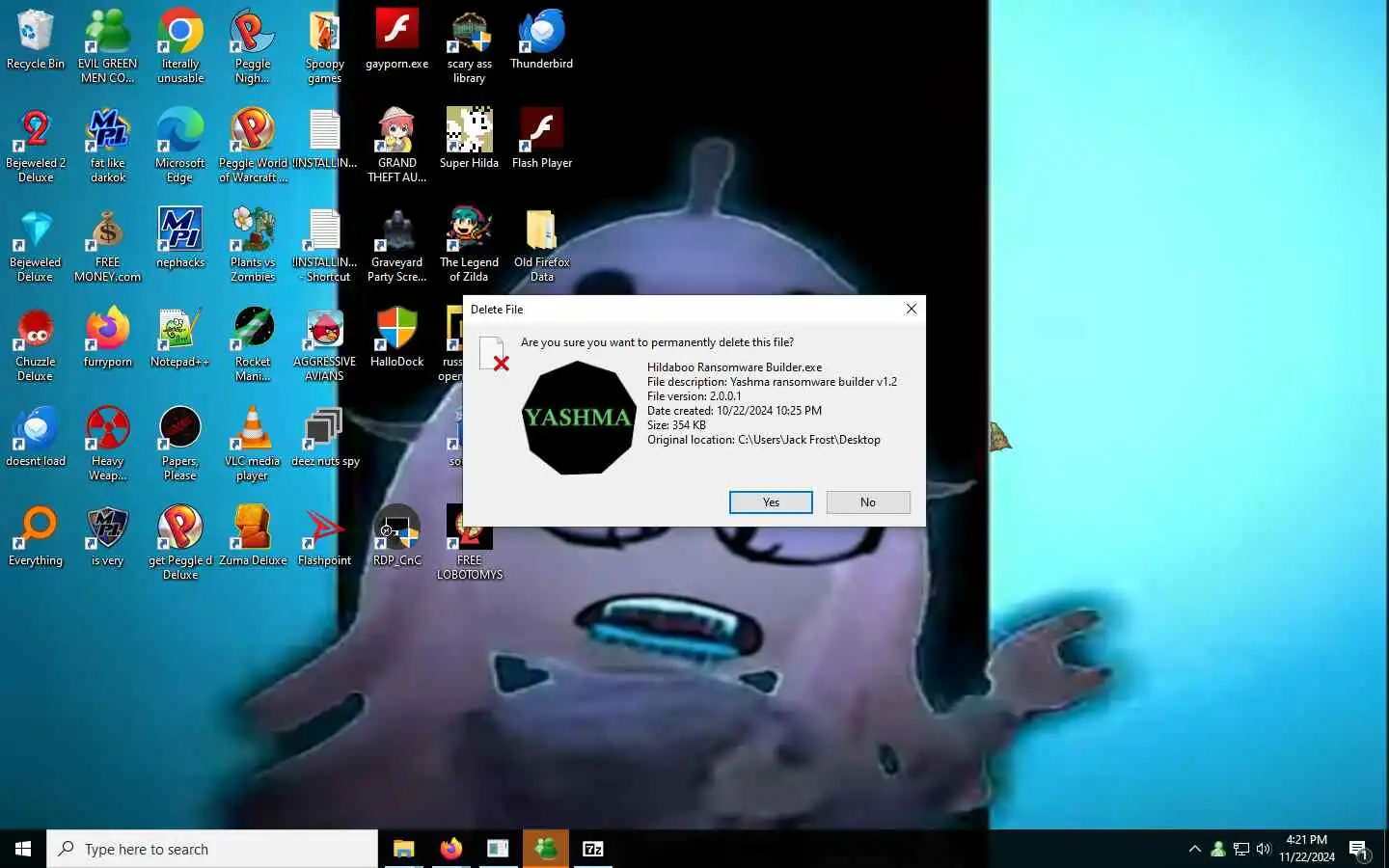Select the !INSTALLIN - Shortcut desktop file
The height and width of the screenshot is (868, 1389).
pos(325,245)
